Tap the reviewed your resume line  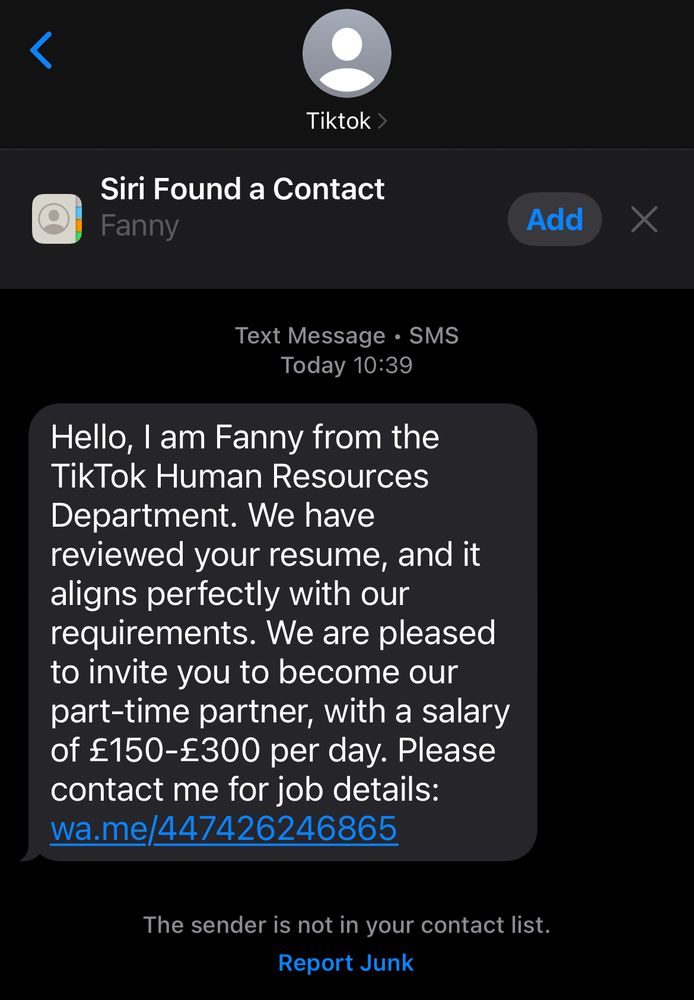(x=265, y=555)
